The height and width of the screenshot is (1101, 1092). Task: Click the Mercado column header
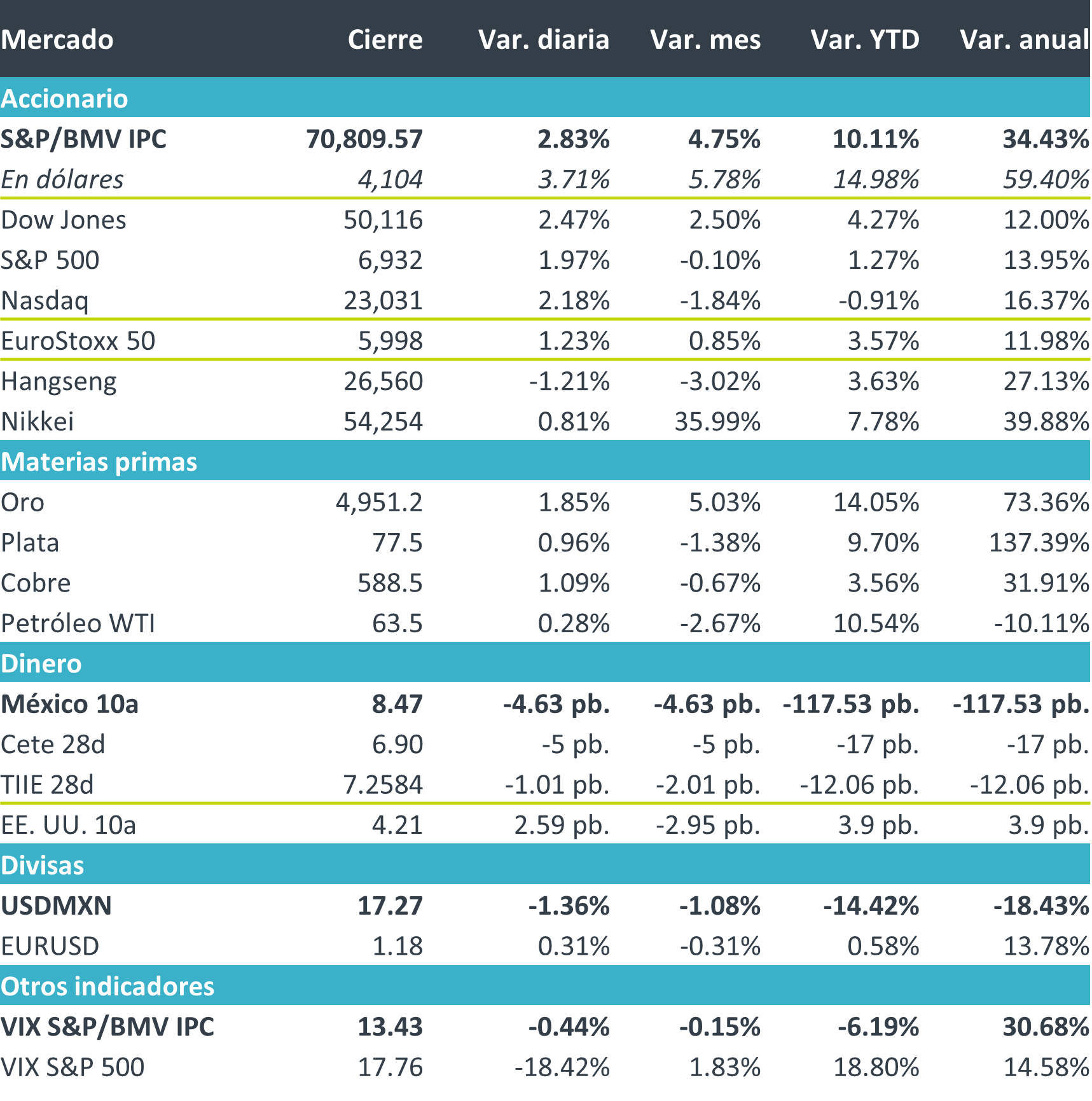pos(57,39)
